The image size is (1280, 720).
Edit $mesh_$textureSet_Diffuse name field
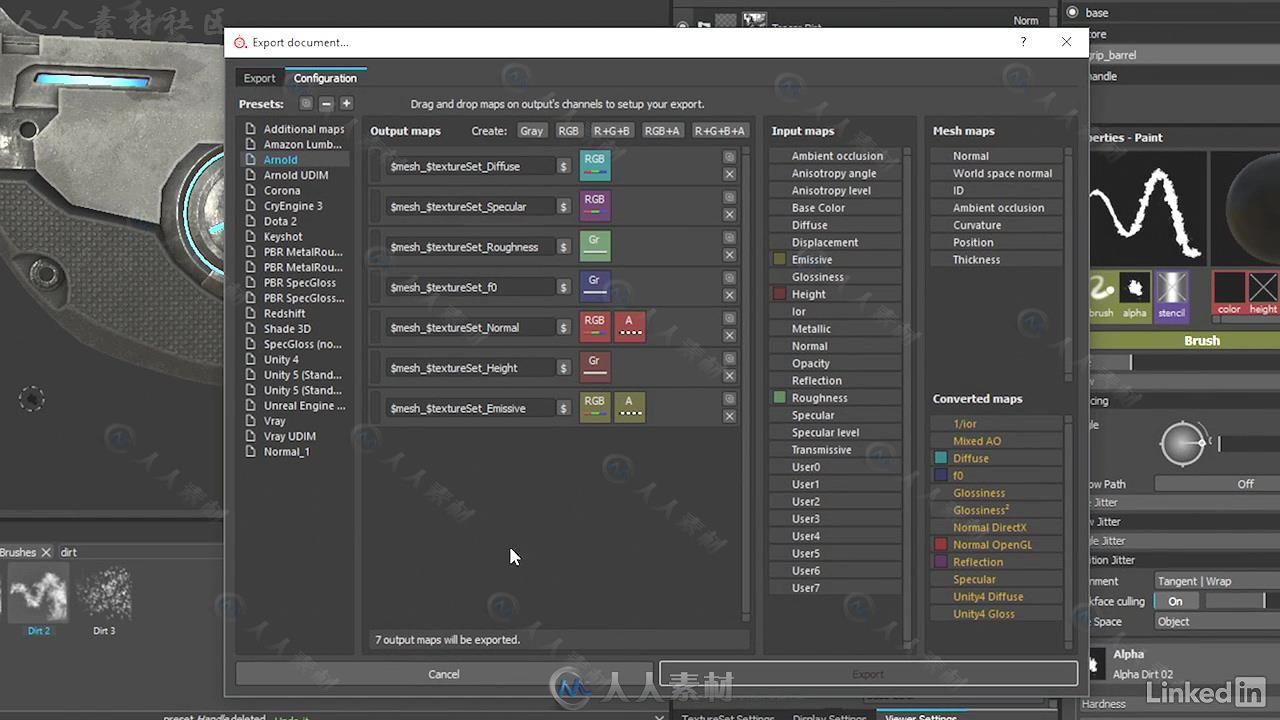tap(470, 166)
